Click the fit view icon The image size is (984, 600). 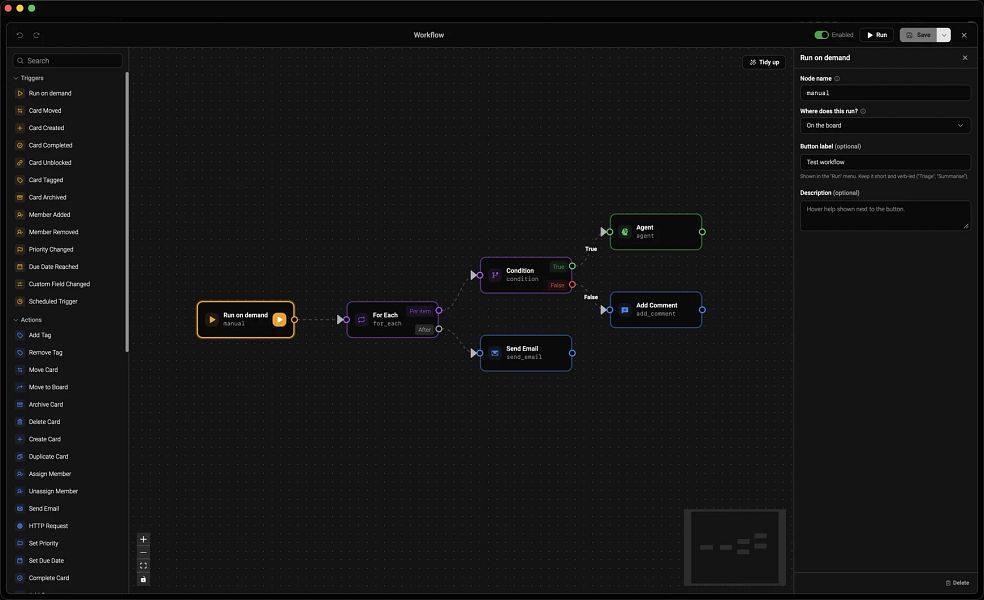coord(143,566)
